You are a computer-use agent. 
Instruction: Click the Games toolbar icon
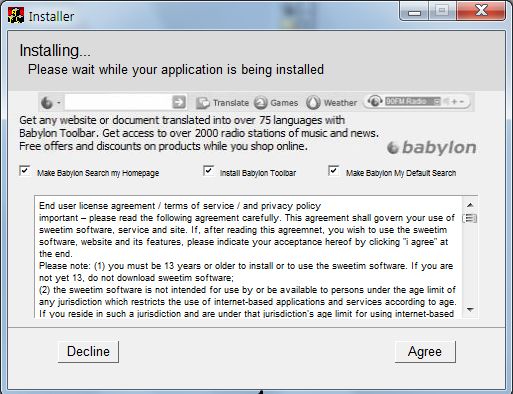click(x=261, y=103)
